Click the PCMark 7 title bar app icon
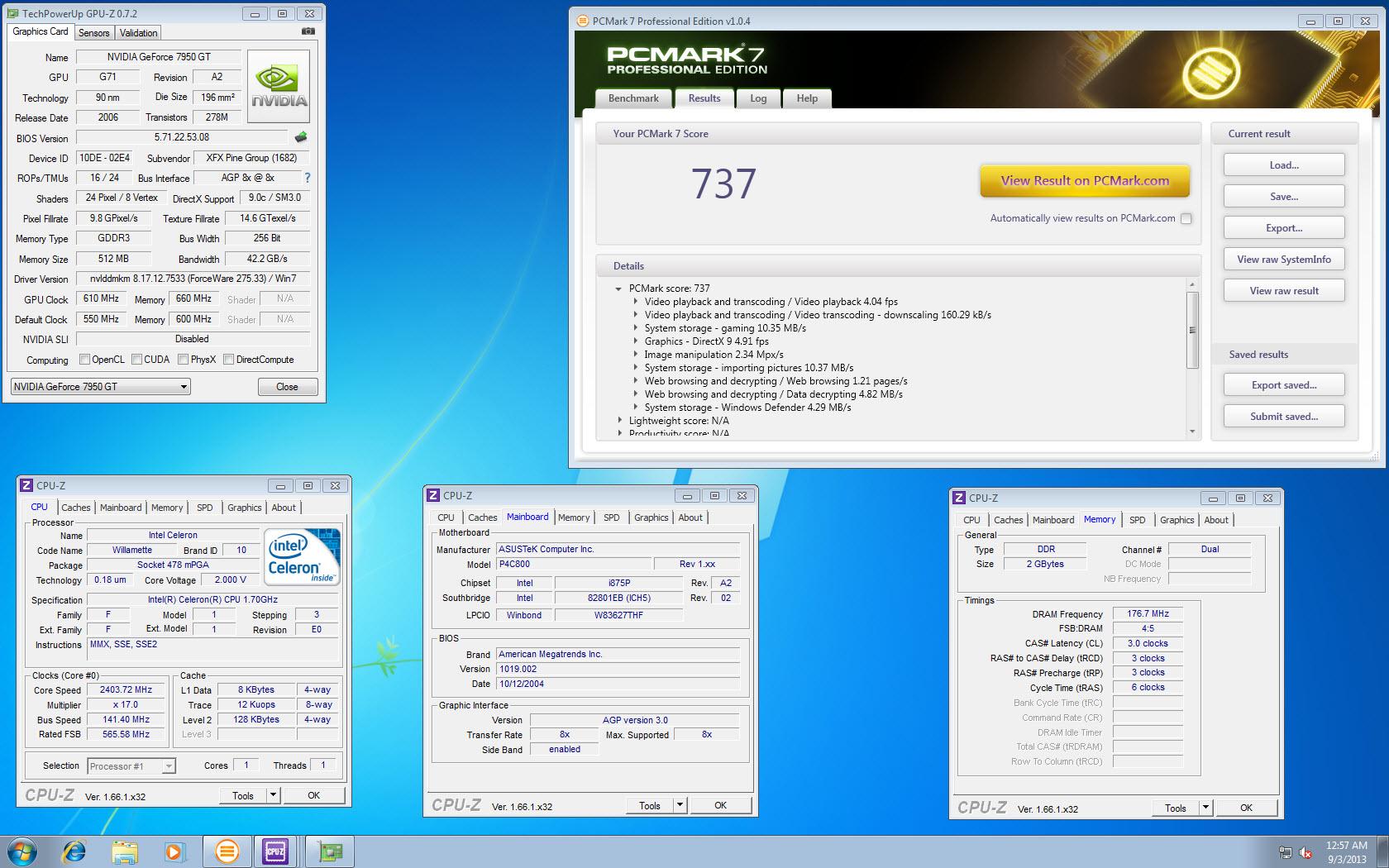 click(582, 21)
